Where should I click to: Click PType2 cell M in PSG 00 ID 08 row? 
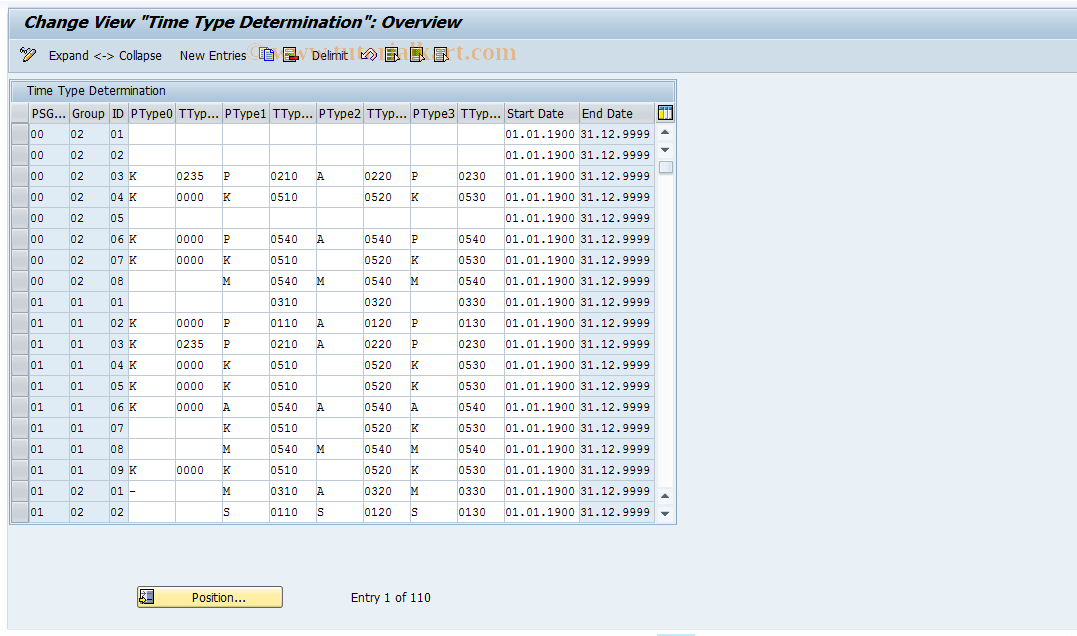pos(340,282)
